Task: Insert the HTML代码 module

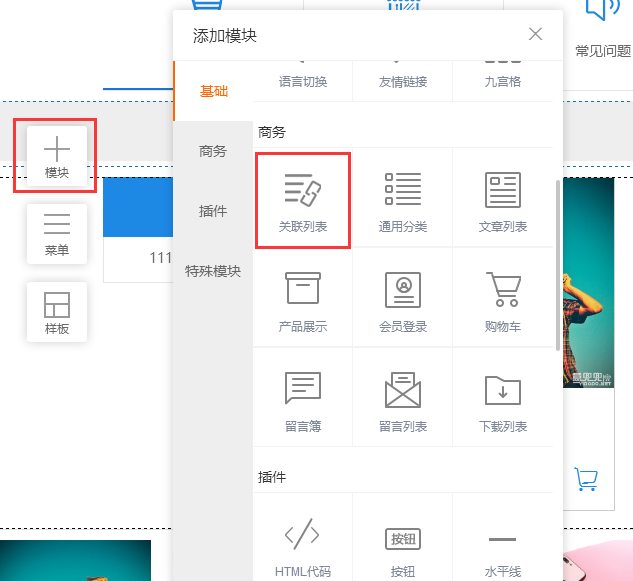Action: tap(303, 545)
